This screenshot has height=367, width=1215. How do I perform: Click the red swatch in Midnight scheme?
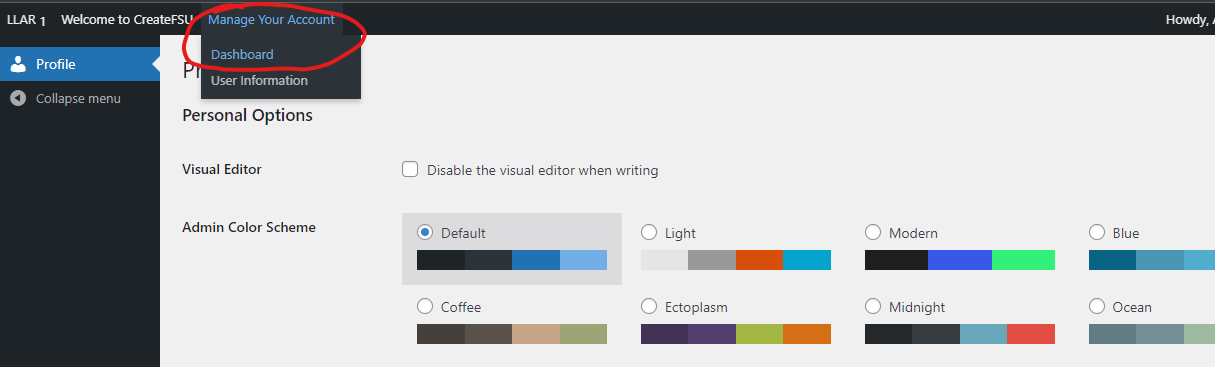(x=1031, y=334)
